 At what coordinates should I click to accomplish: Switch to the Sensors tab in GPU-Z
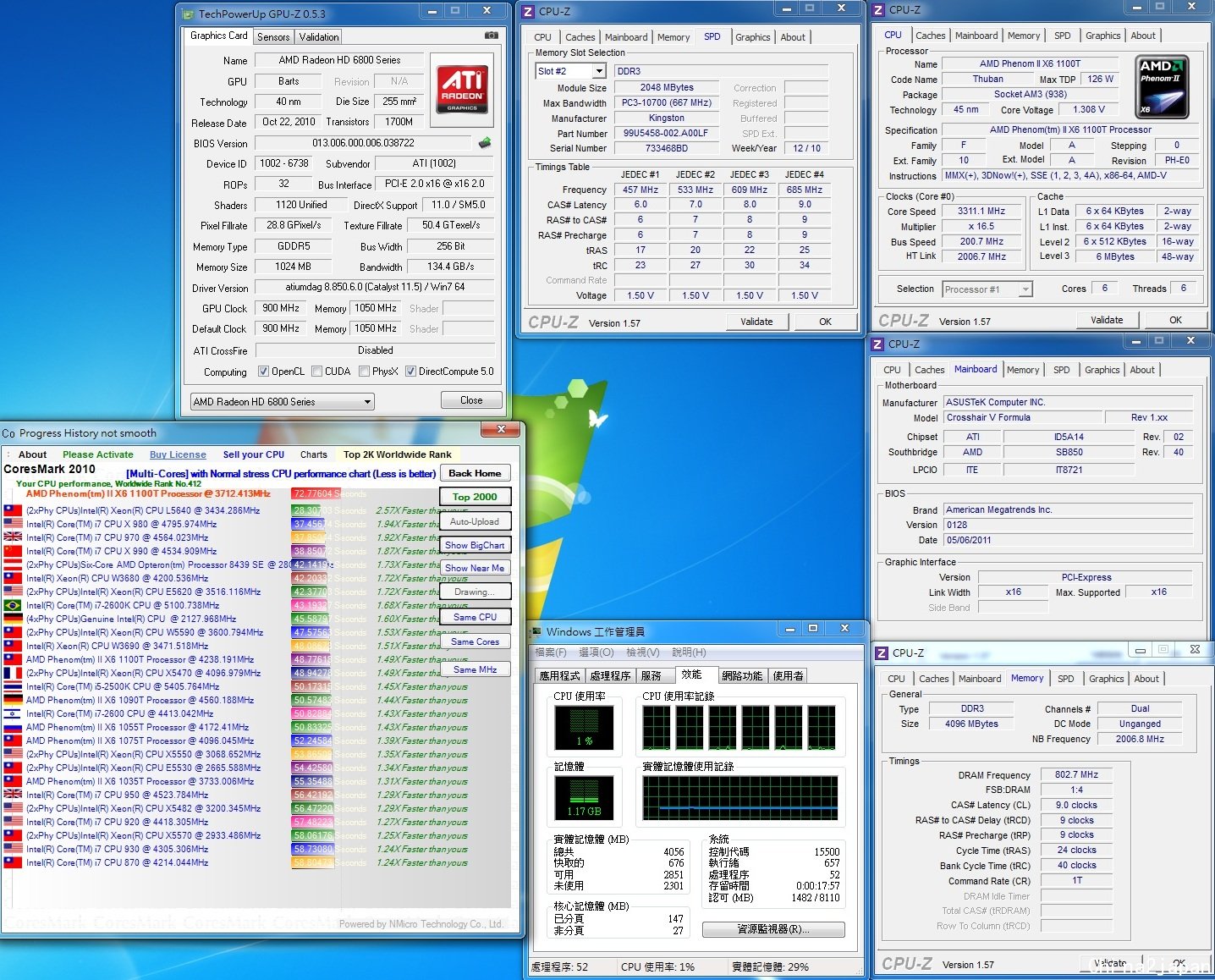pos(273,37)
